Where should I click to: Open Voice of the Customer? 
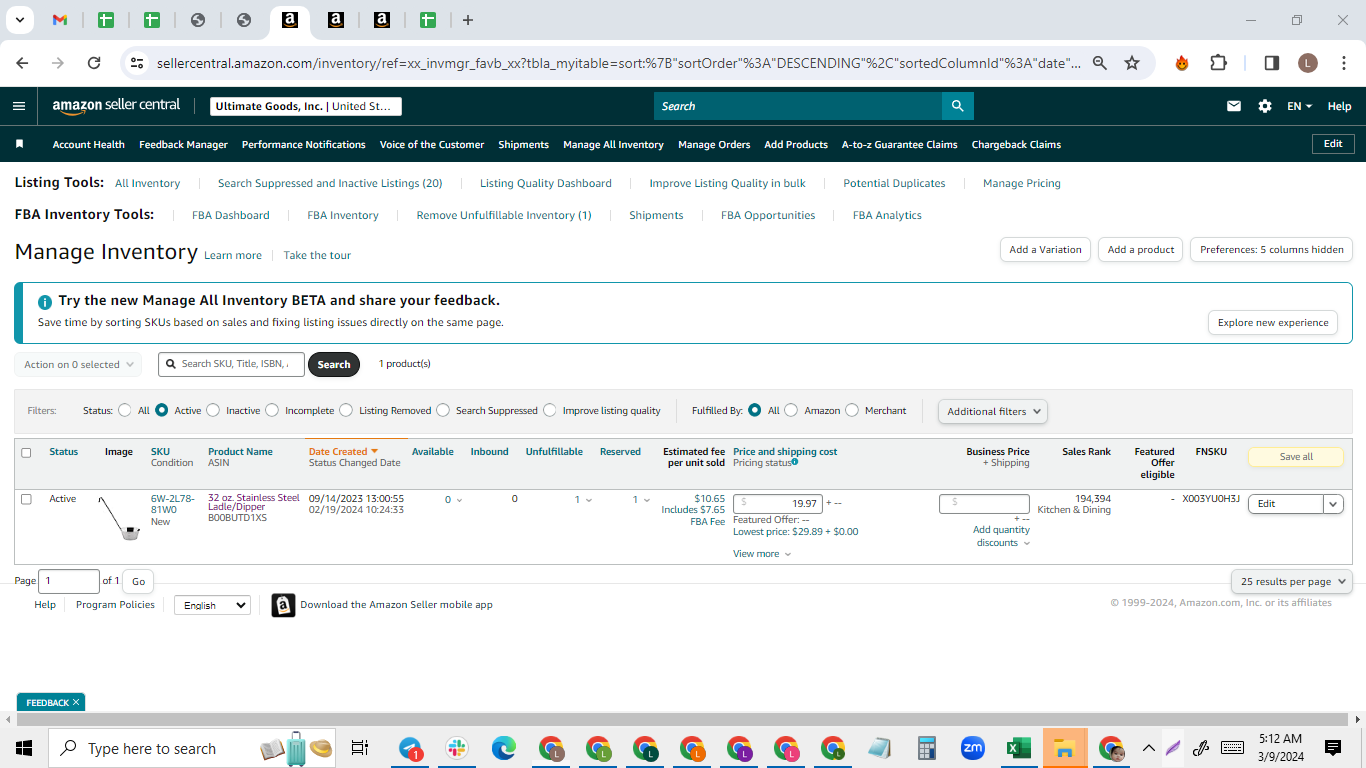click(432, 144)
